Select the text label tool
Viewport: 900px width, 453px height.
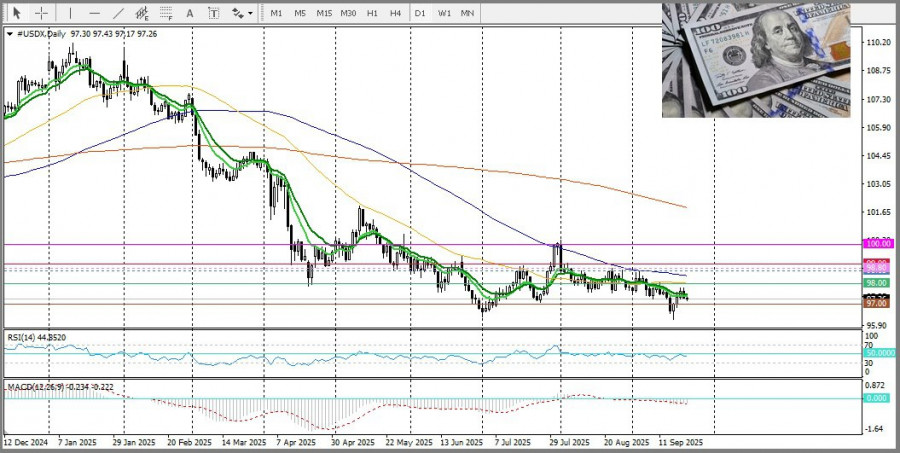(x=214, y=13)
